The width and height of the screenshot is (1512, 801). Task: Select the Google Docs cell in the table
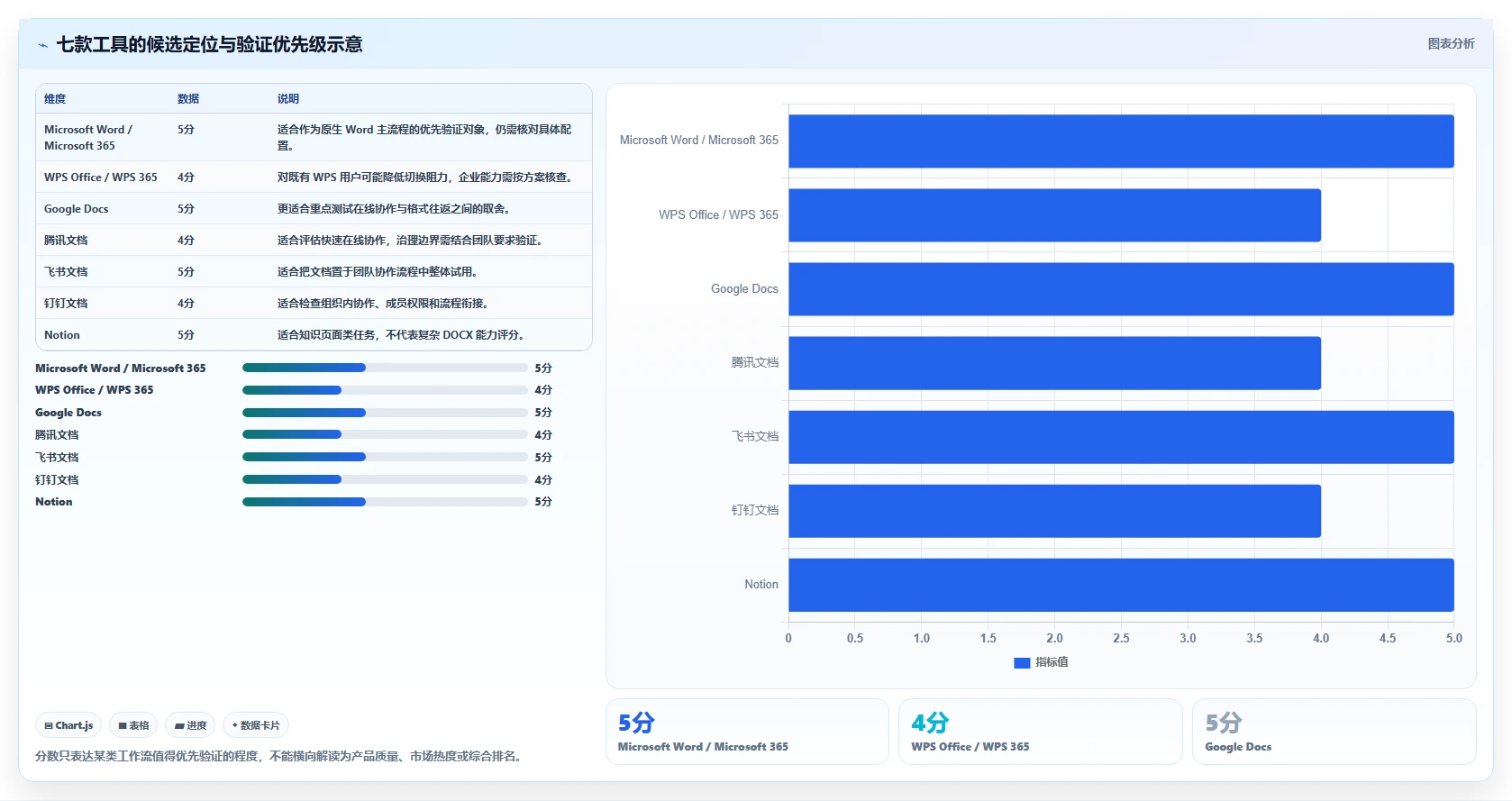(77, 209)
